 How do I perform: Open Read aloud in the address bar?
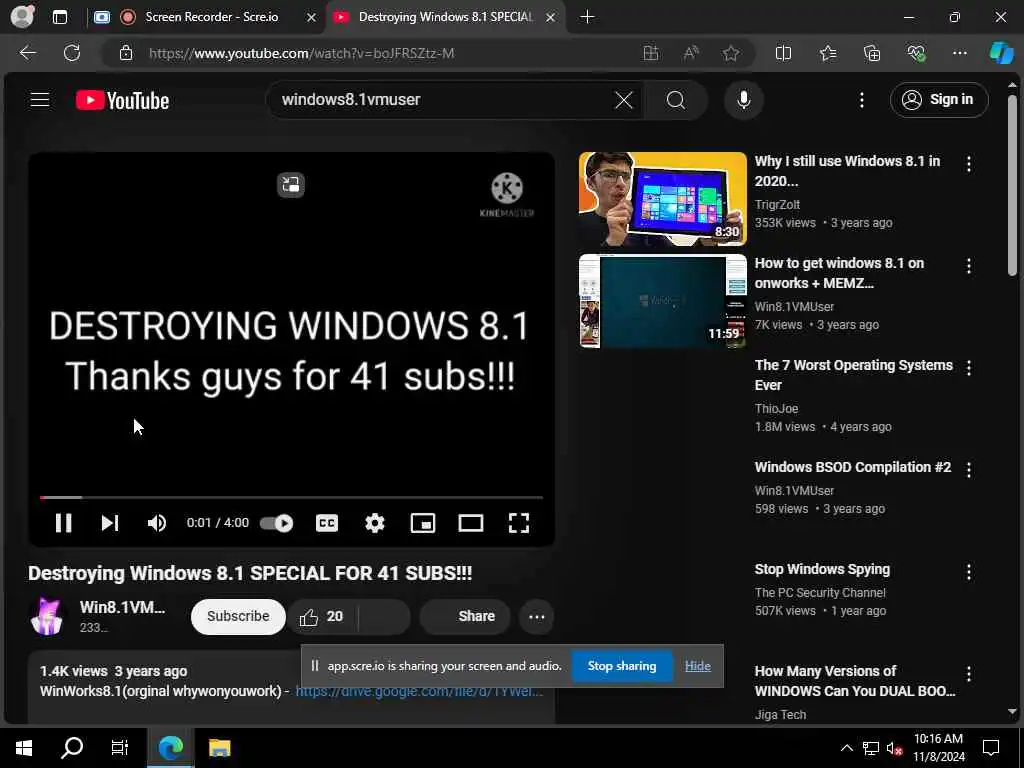pyautogui.click(x=690, y=53)
